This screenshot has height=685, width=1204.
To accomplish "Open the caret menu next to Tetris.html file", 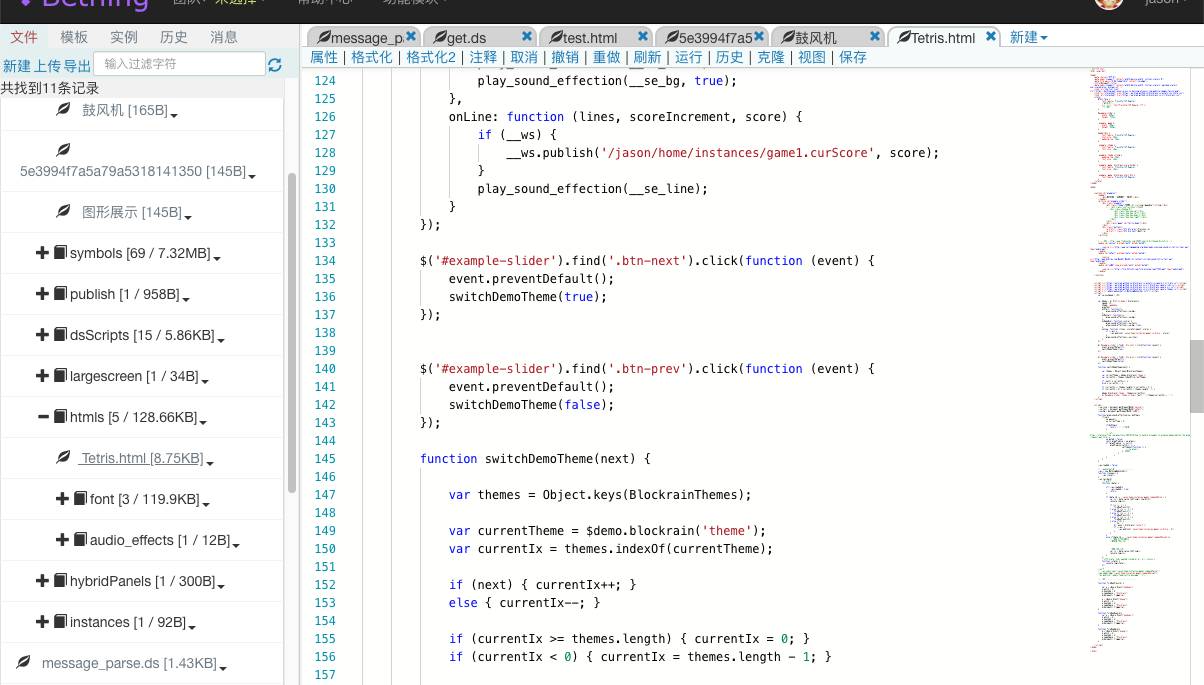I will (x=210, y=462).
